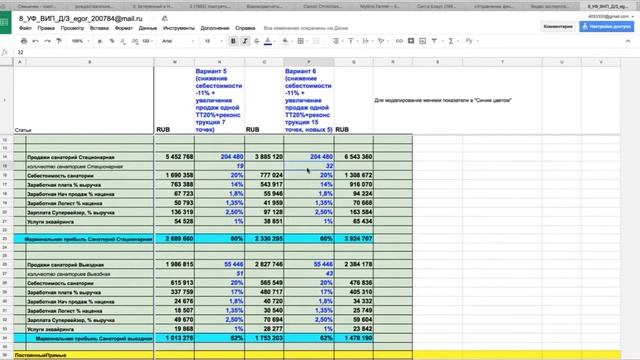
Task: Print the spreadsheet
Action: click(x=24, y=41)
